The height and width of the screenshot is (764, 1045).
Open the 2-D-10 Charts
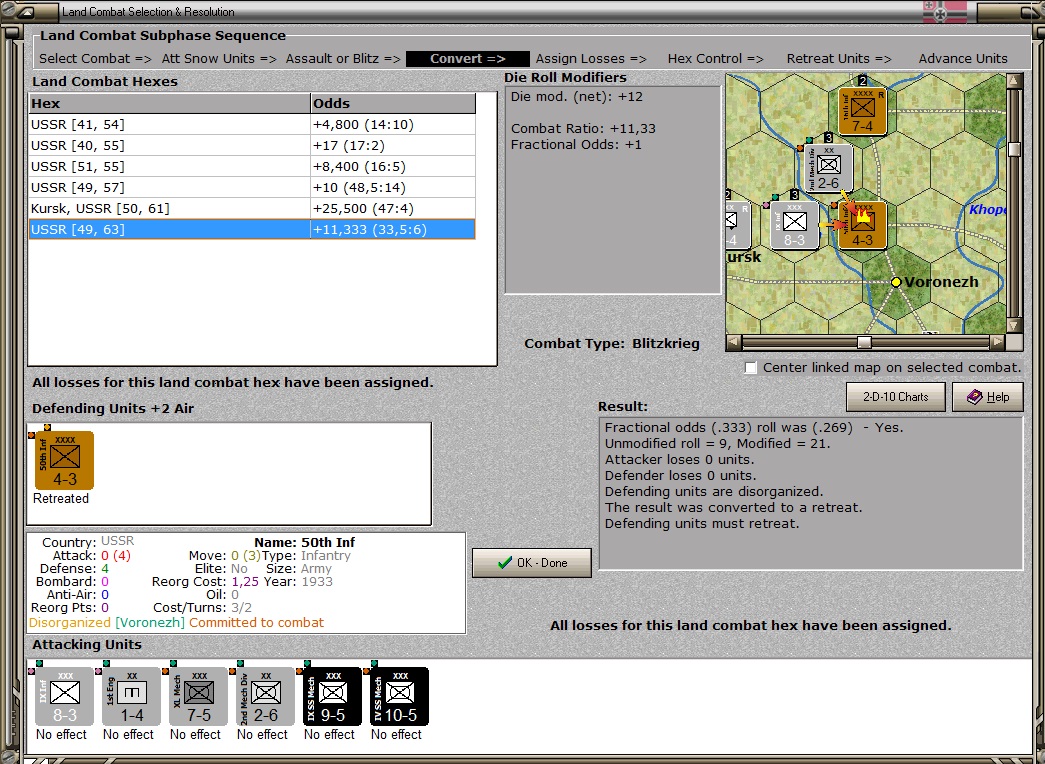point(896,397)
